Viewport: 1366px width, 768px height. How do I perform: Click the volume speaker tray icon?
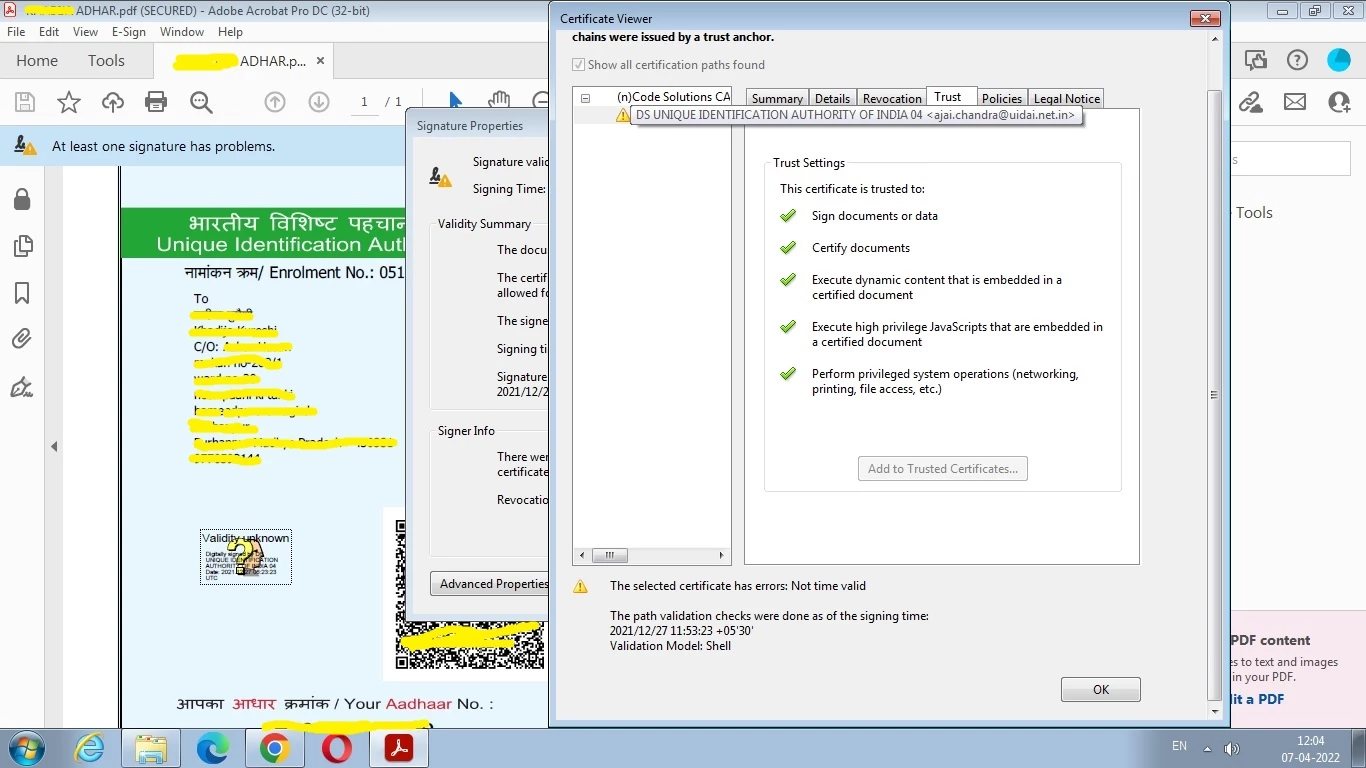1232,748
